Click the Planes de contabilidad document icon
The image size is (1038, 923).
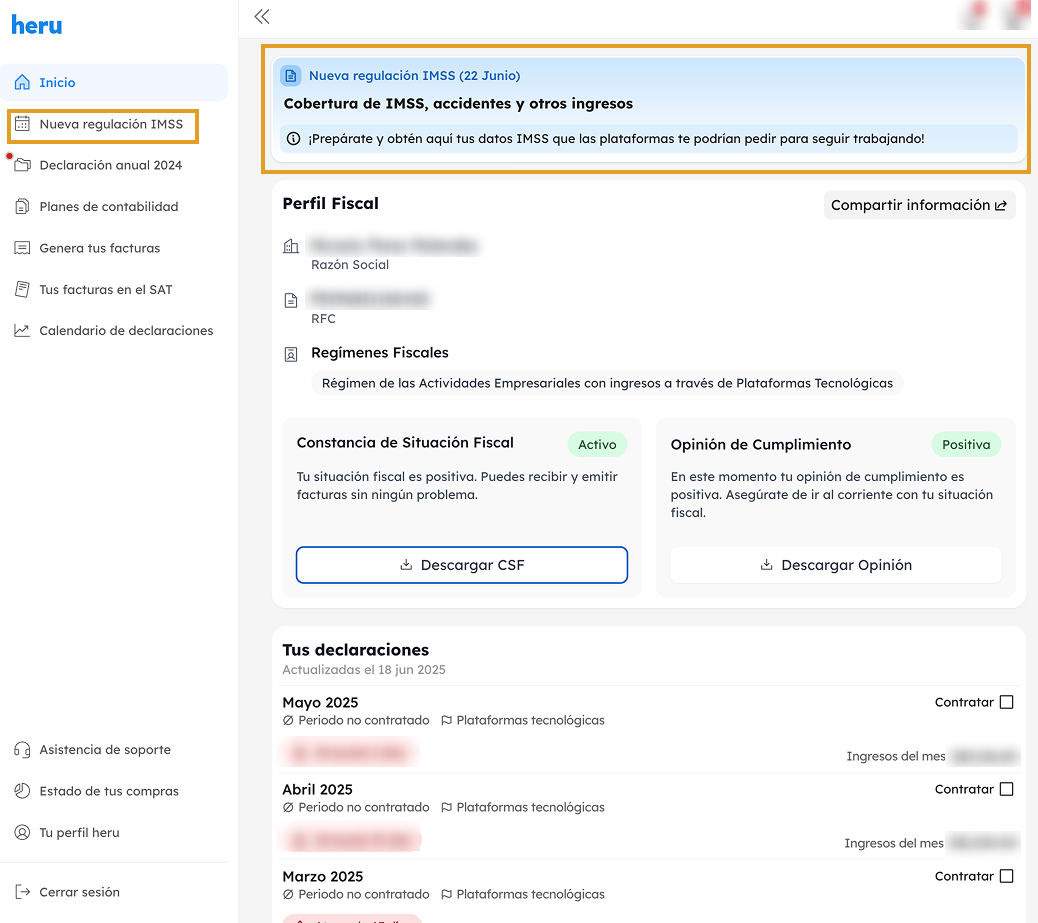pos(23,207)
